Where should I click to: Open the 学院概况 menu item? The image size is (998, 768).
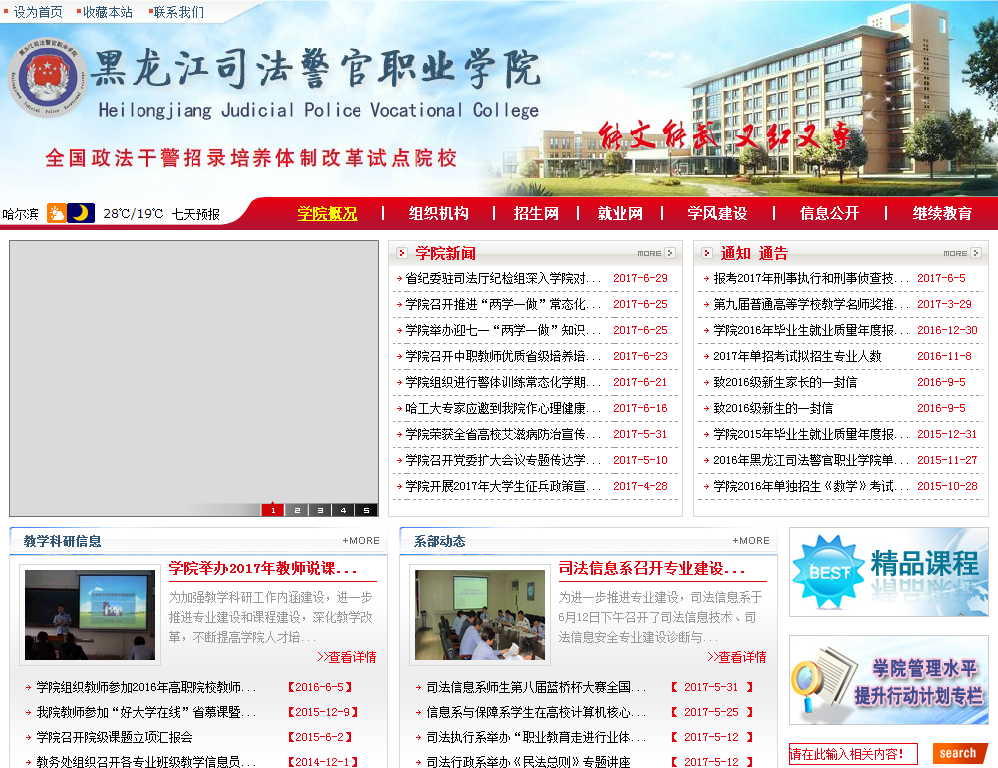point(327,213)
